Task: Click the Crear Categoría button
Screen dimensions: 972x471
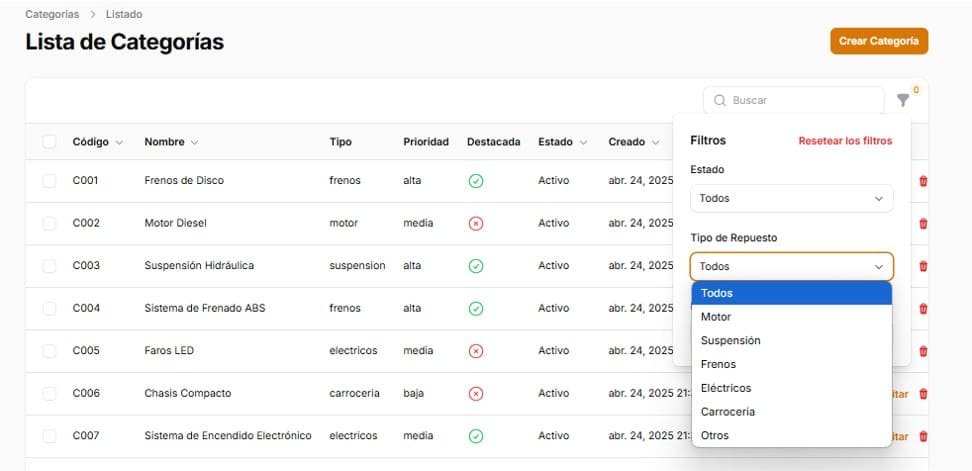Action: tap(879, 41)
